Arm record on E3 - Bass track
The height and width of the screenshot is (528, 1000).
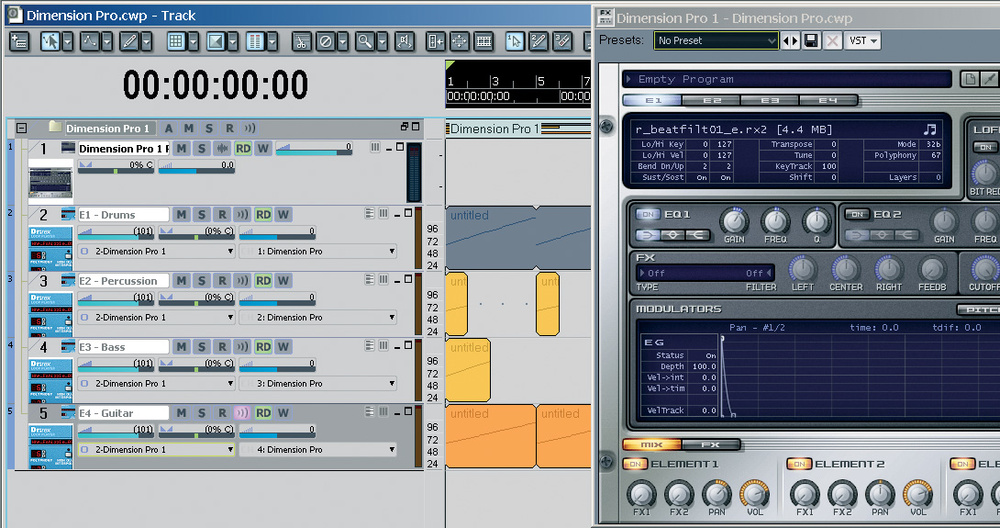(222, 347)
